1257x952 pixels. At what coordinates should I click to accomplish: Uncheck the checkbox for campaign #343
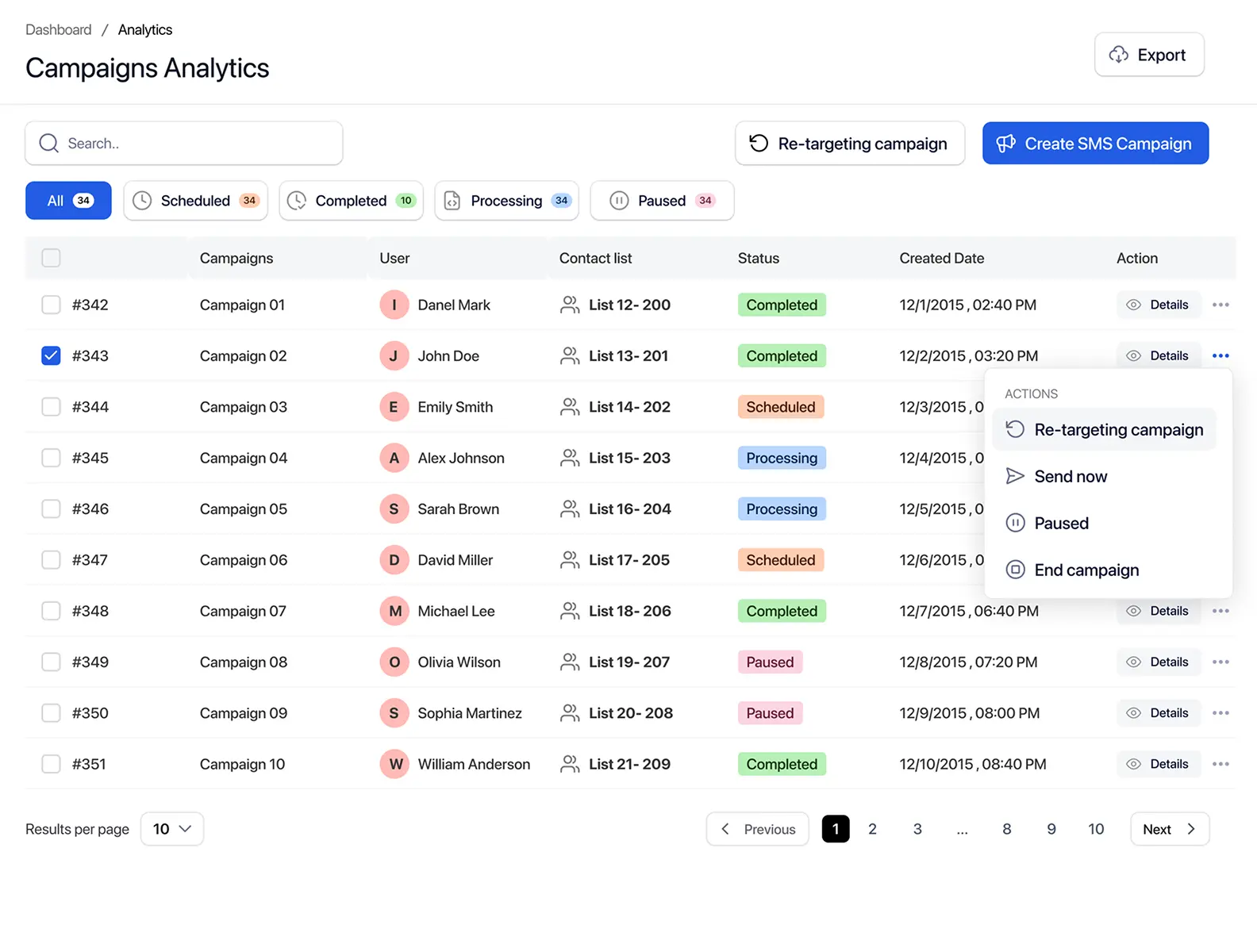click(51, 356)
